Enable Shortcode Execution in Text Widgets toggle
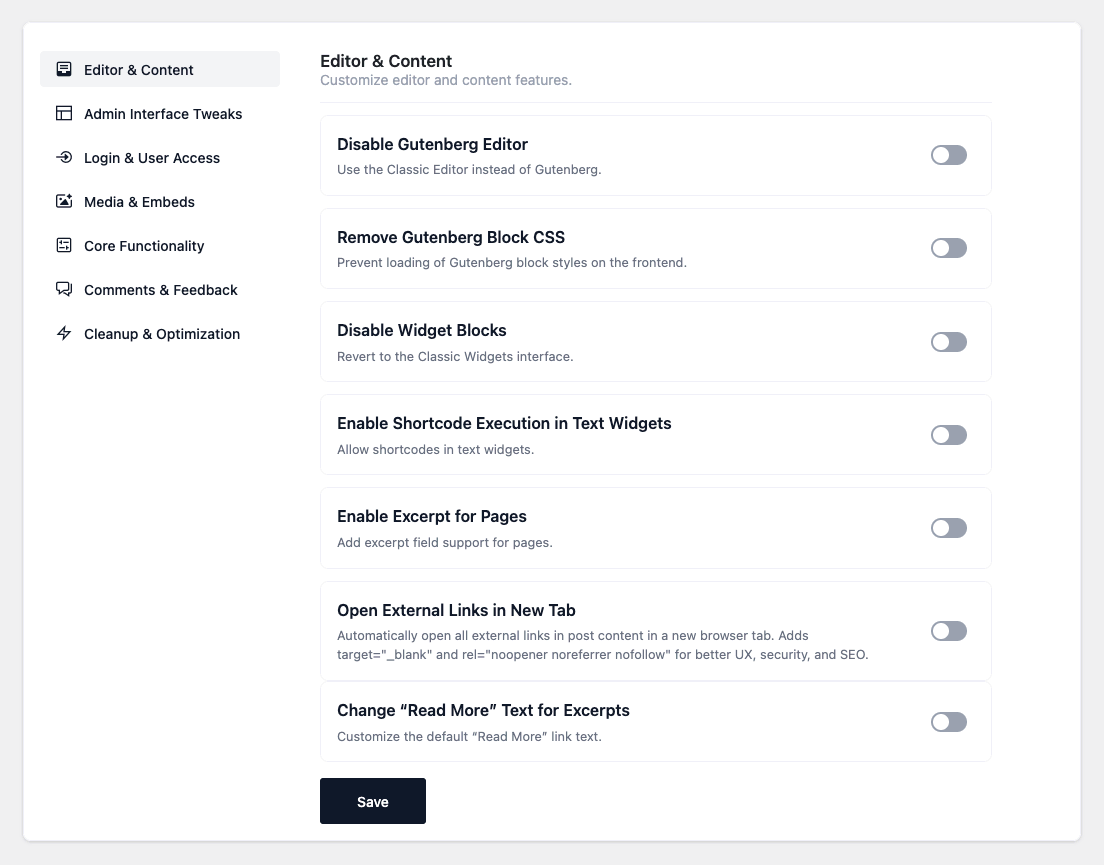Screen dimensions: 1104x865 click(x=948, y=435)
